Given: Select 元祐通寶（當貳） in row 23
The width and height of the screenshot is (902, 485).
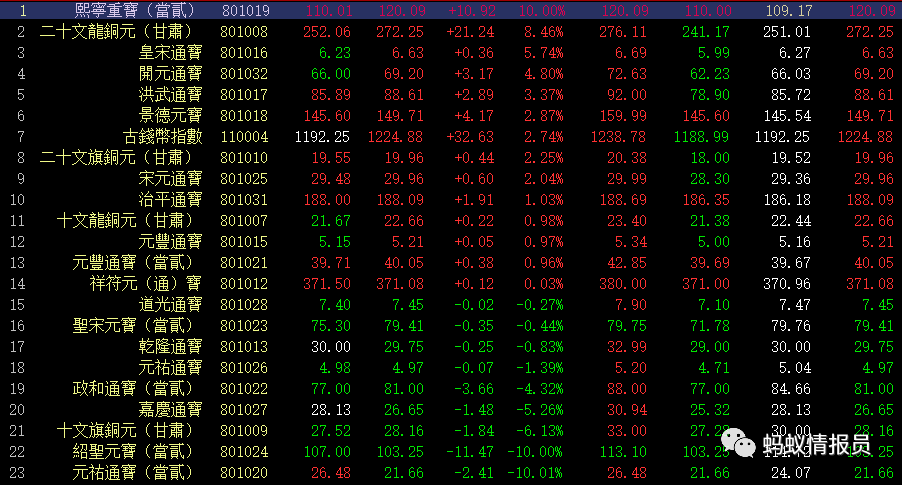Looking at the screenshot, I should click(133, 473).
